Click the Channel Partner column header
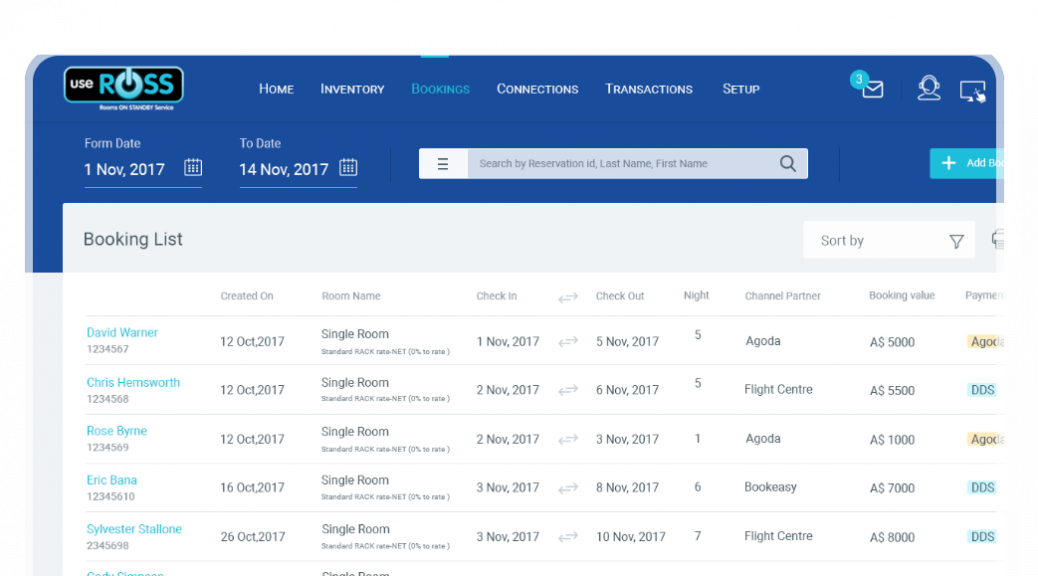The width and height of the screenshot is (1038, 576). point(782,296)
